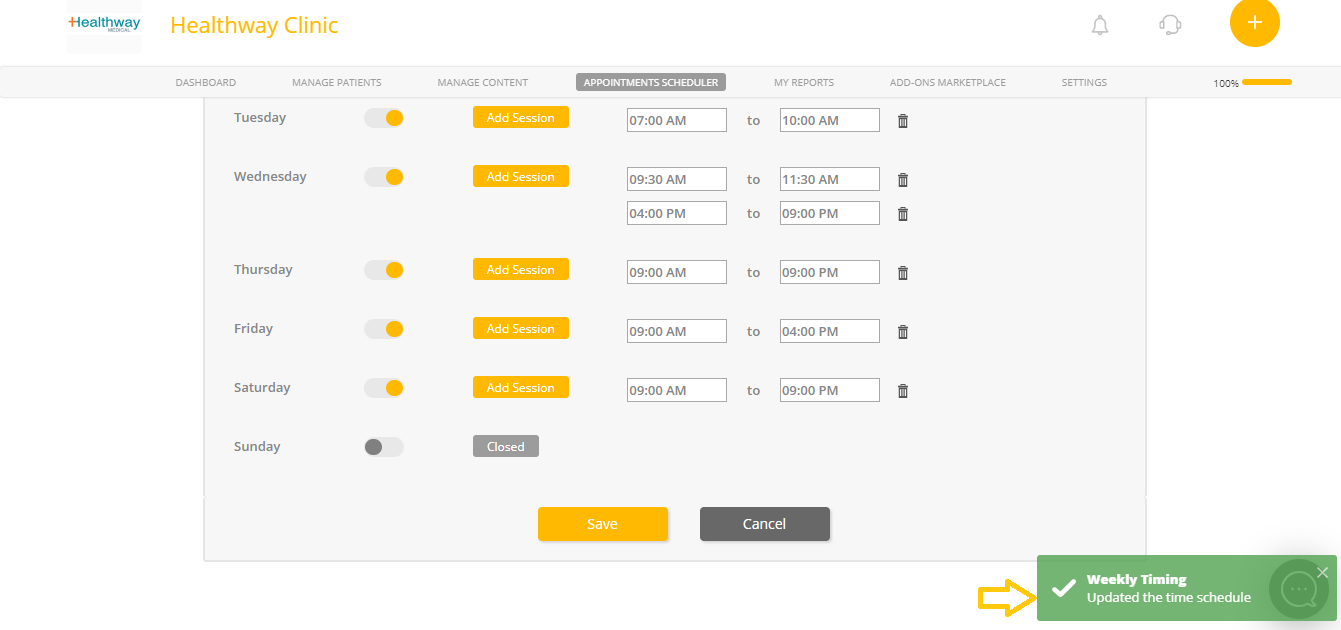Add Session for Friday
1341x630 pixels.
click(x=521, y=329)
